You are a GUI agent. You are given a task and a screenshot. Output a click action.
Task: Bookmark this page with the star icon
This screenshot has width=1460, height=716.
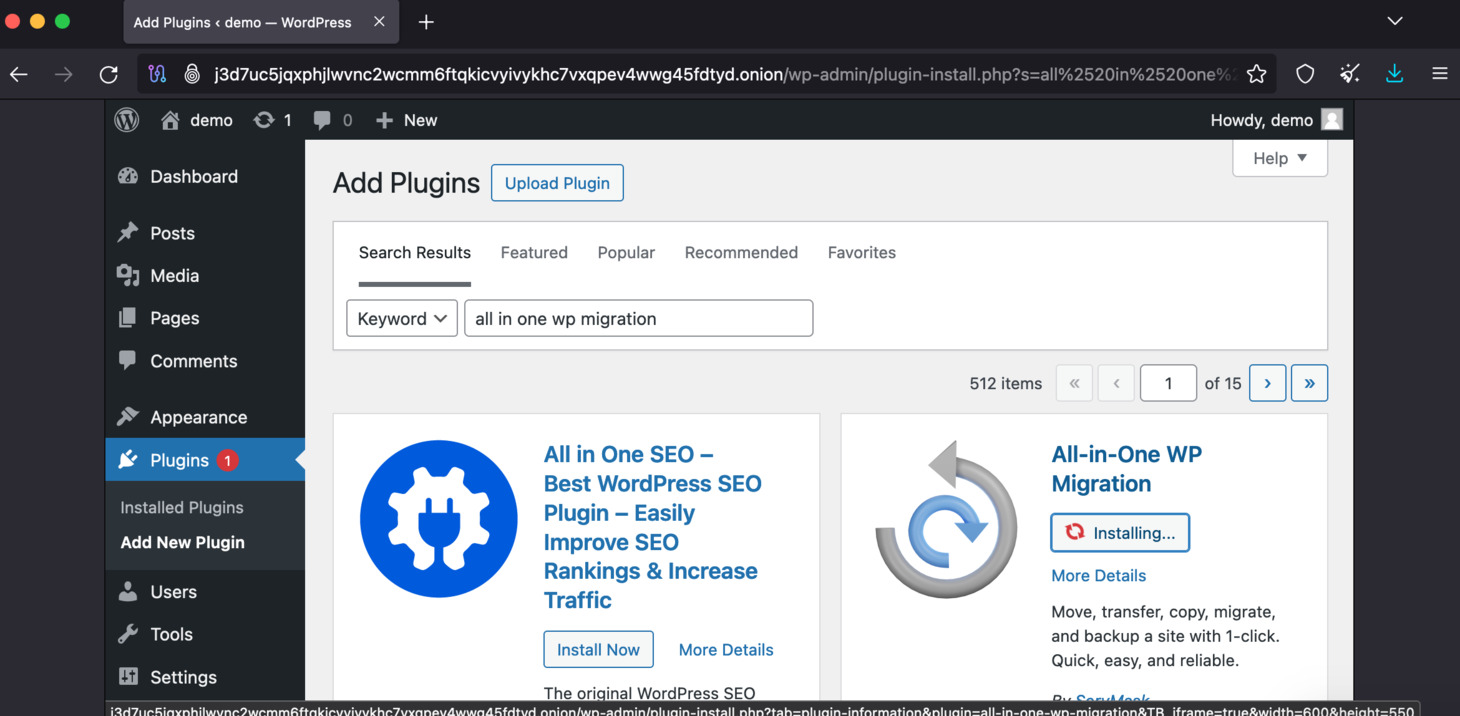(x=1257, y=74)
